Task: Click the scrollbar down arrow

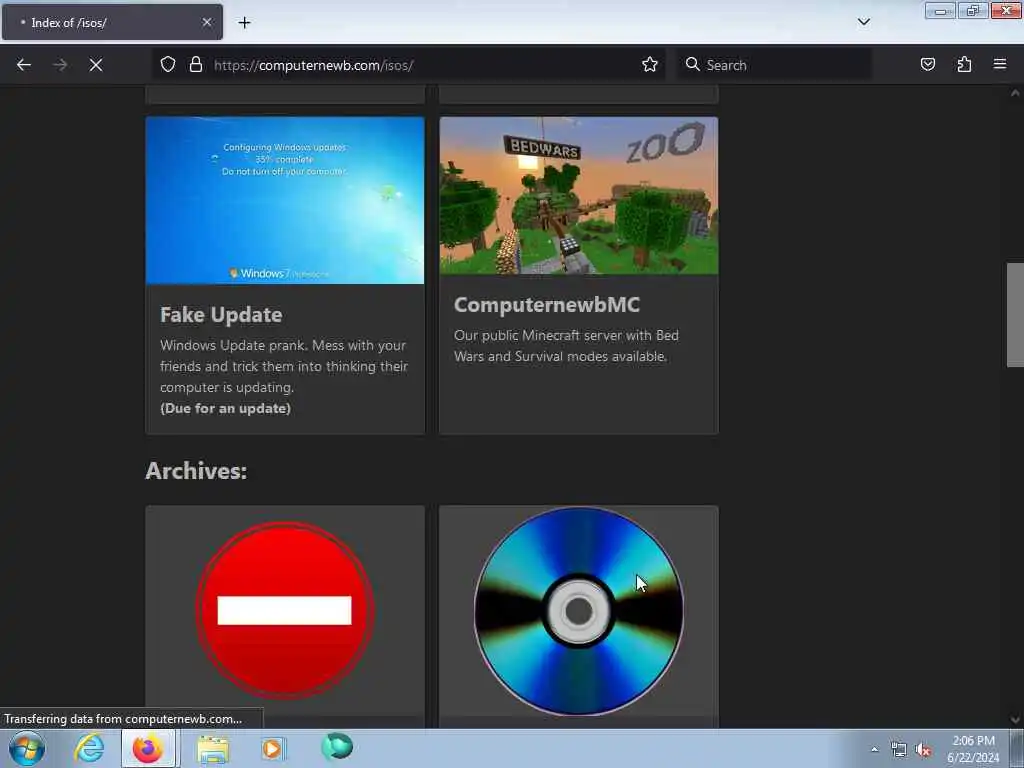Action: [x=1015, y=720]
